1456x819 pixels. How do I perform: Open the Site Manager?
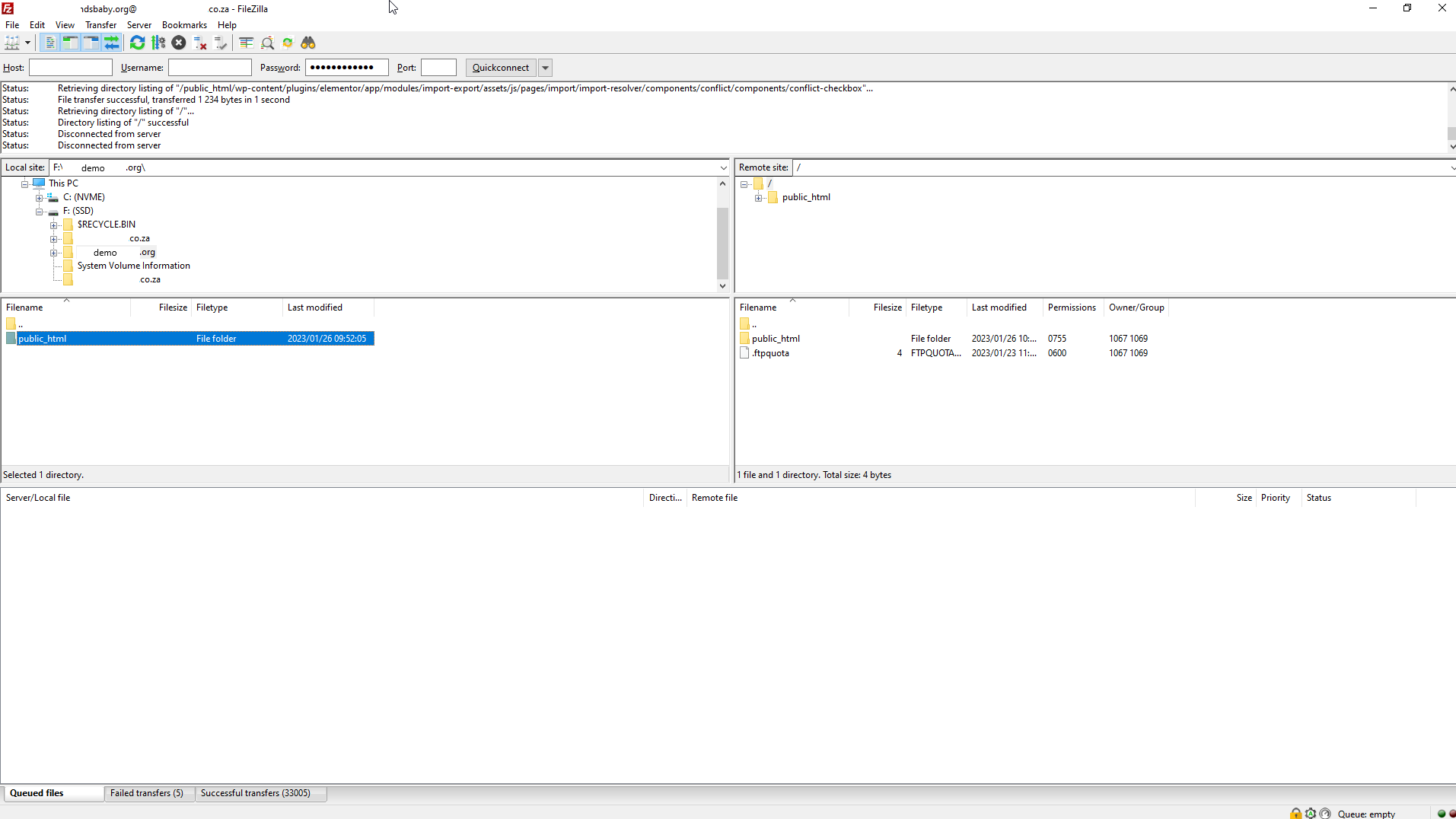click(x=12, y=43)
